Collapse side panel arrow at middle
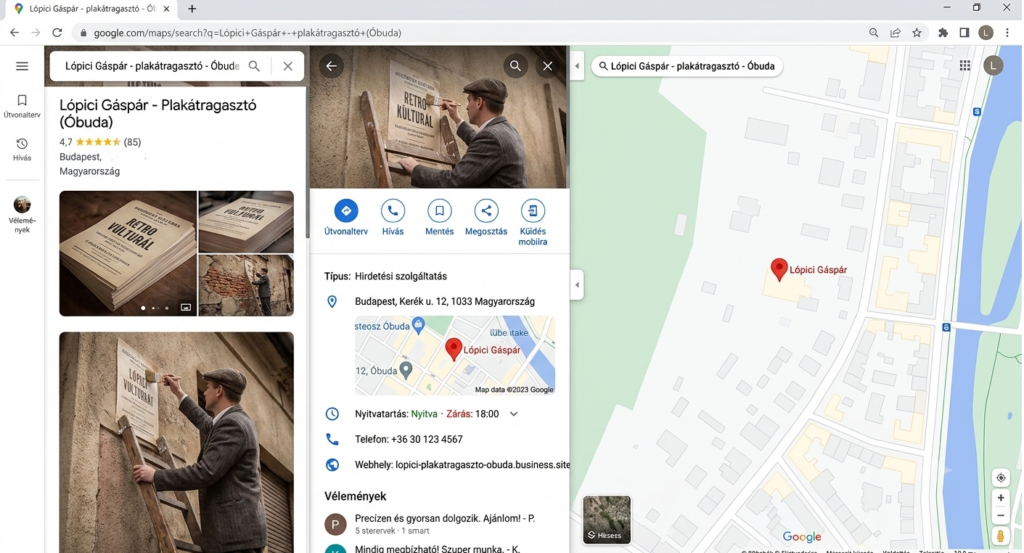 coord(577,285)
